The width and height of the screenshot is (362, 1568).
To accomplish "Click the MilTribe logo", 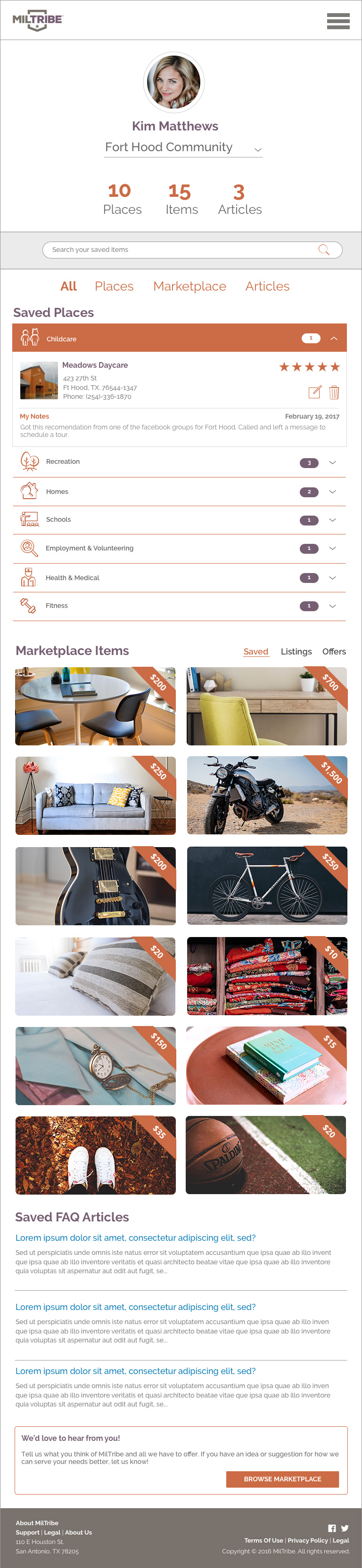I will pyautogui.click(x=38, y=20).
